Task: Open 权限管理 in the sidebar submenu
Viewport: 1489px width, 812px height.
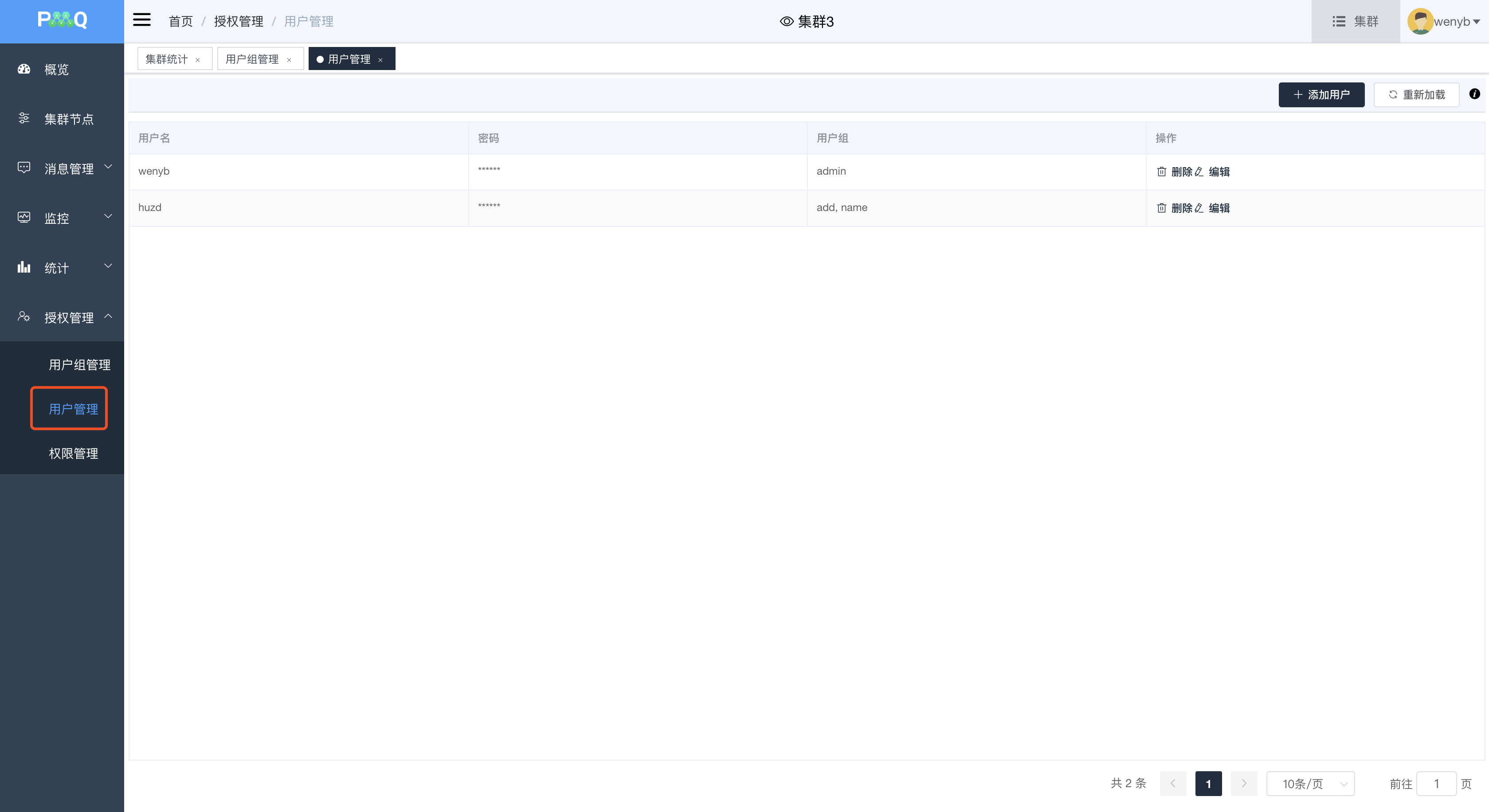Action: coord(74,453)
